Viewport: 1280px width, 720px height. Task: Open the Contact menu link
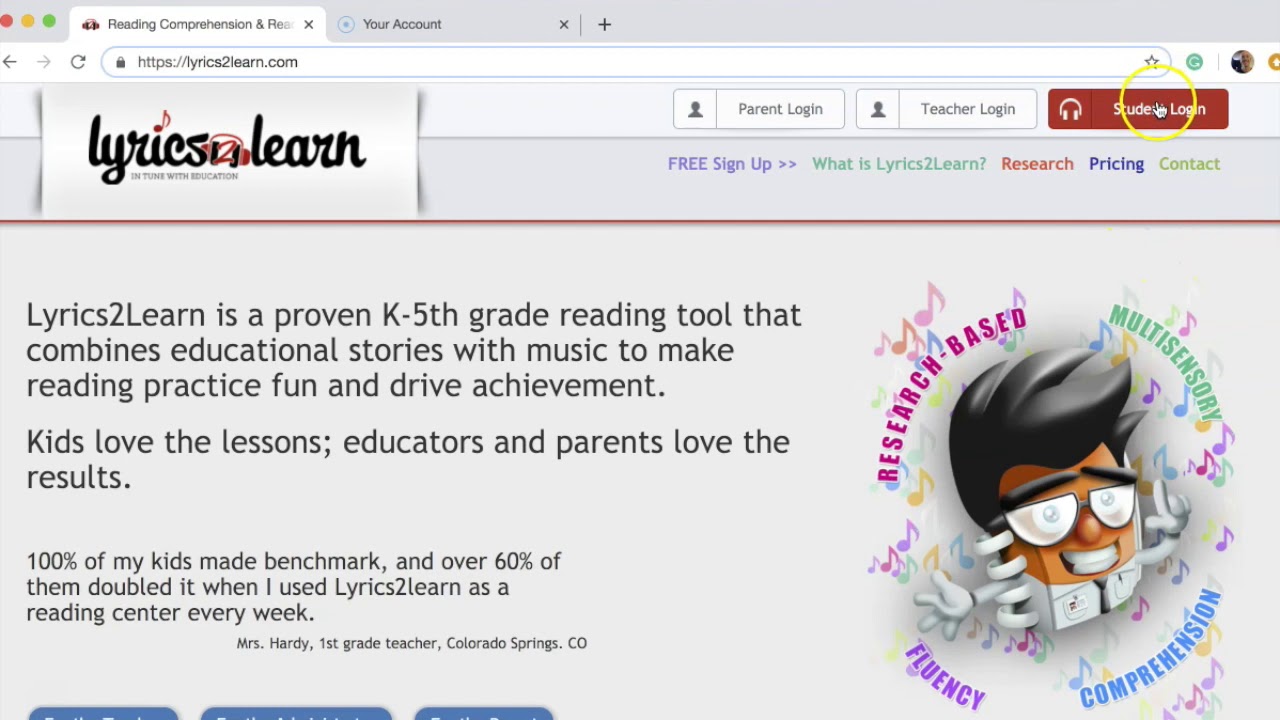click(x=1189, y=164)
